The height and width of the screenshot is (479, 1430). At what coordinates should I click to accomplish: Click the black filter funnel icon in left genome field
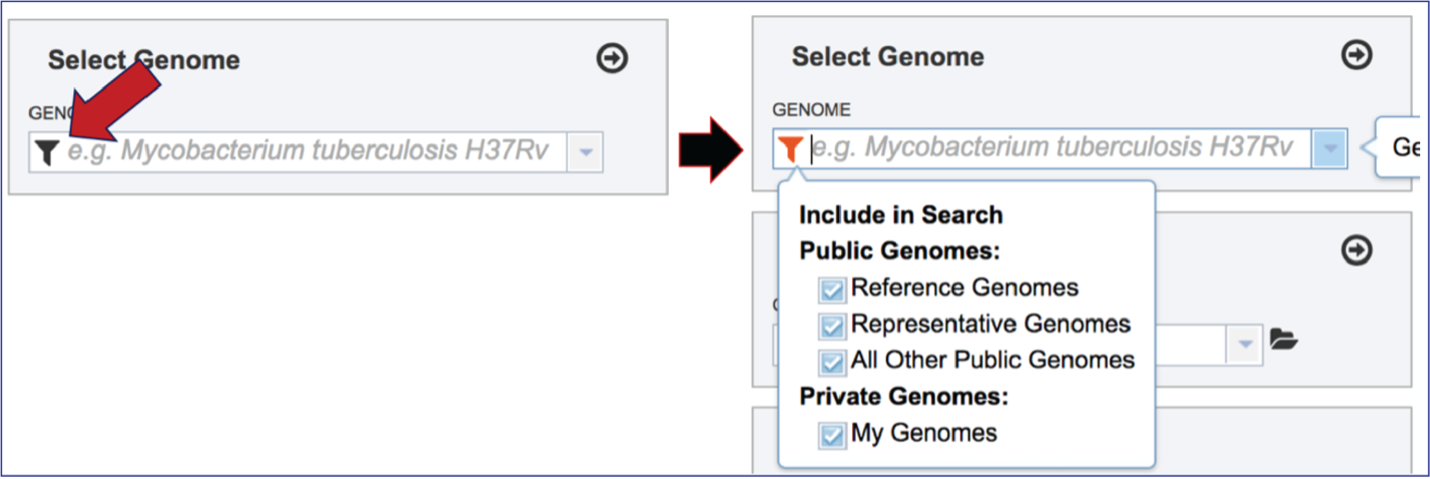47,153
